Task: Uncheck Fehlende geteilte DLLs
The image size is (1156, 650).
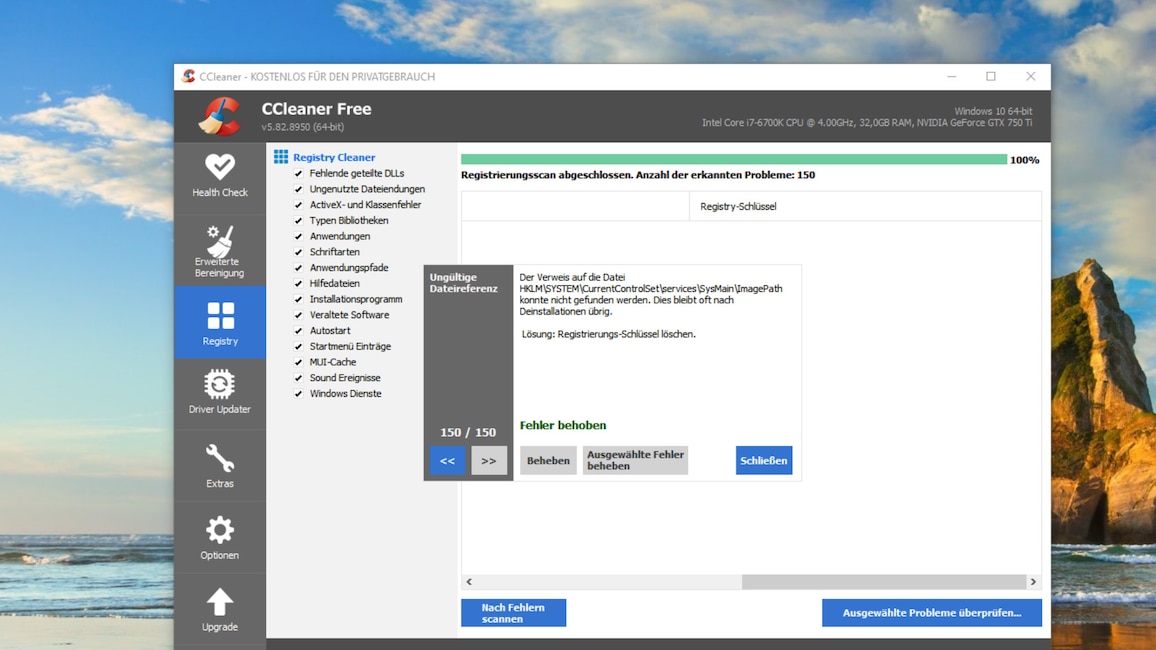Action: click(x=299, y=173)
